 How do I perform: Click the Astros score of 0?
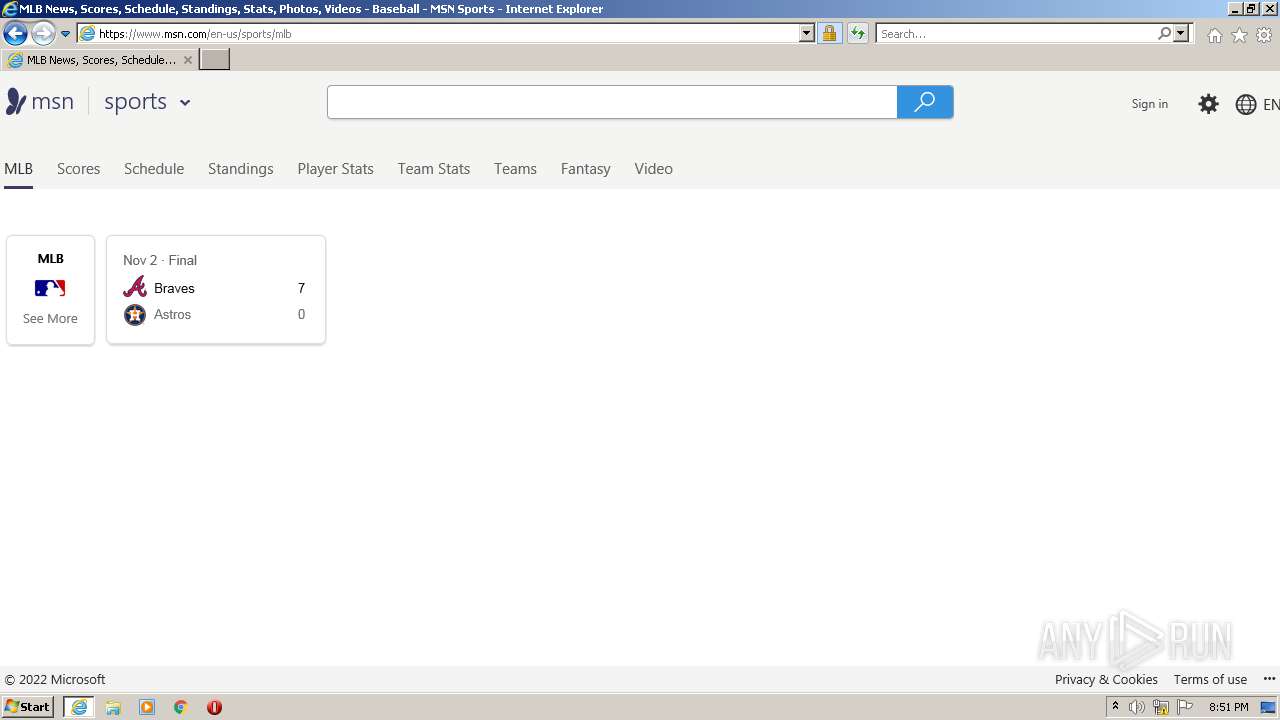(301, 314)
